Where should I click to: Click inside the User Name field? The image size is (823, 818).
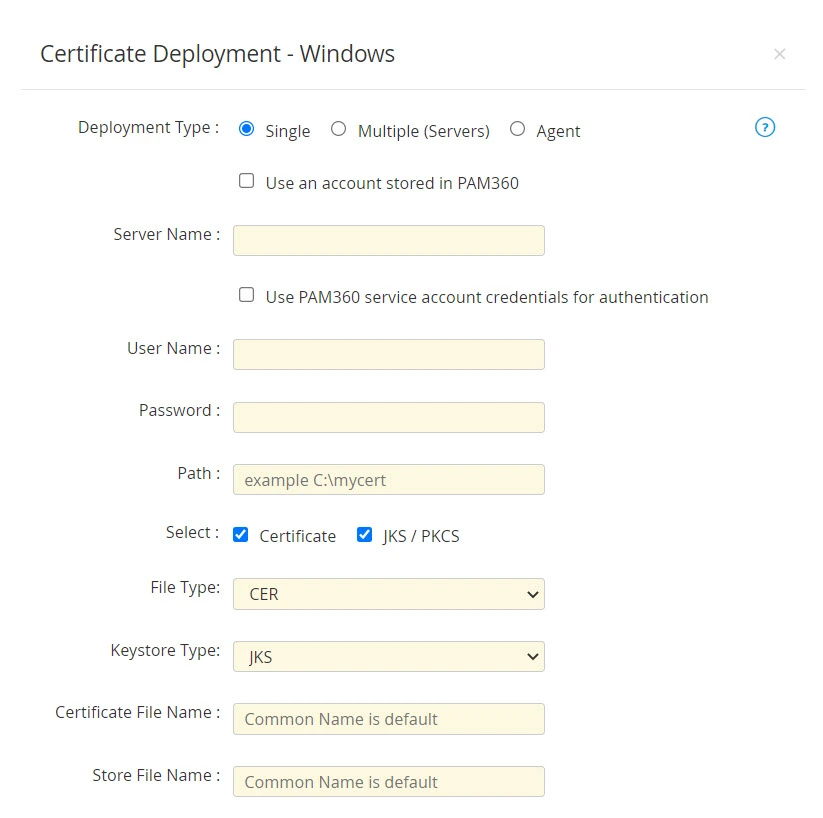[388, 354]
